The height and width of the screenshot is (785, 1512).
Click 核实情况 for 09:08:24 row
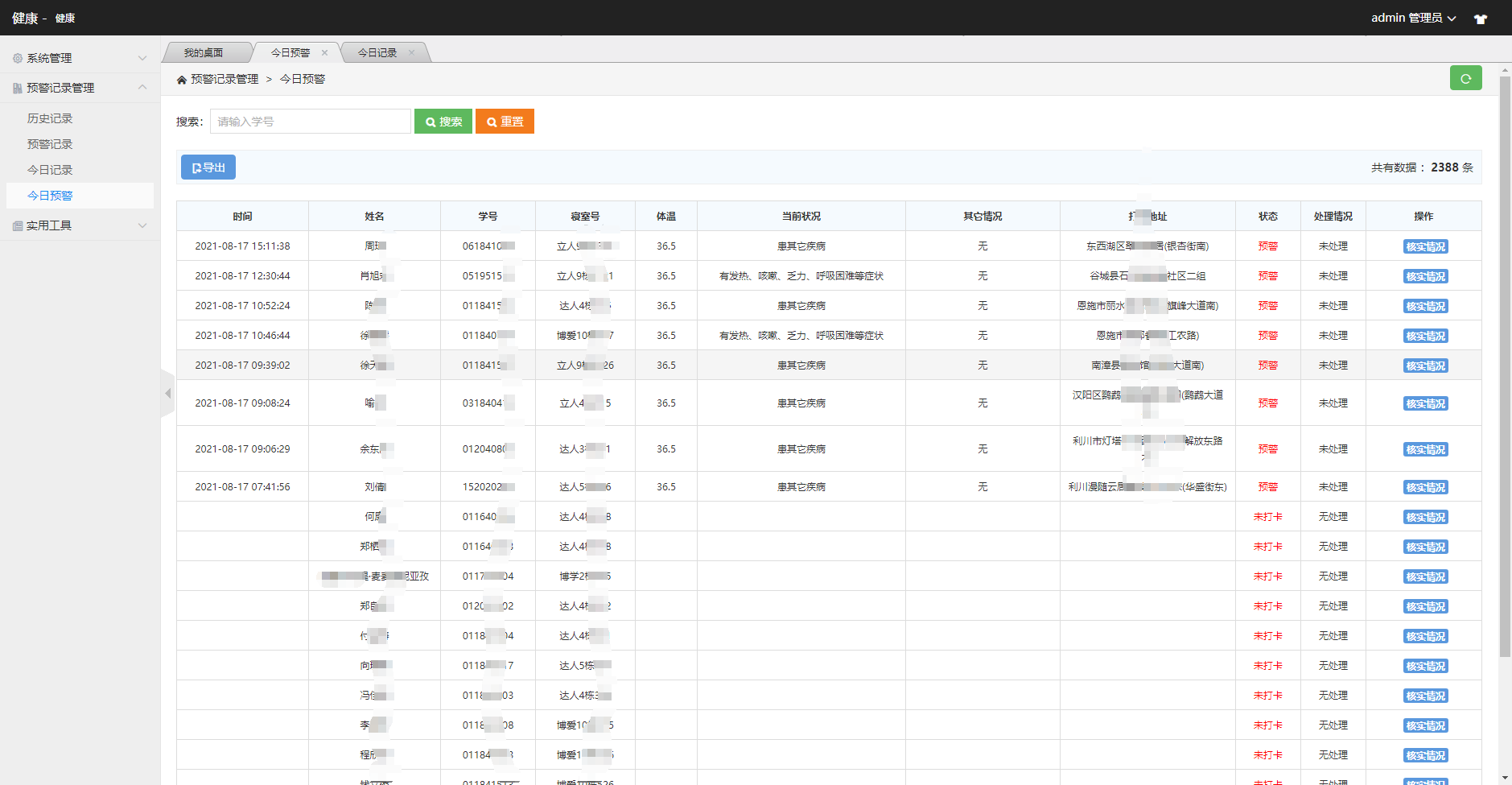point(1425,404)
